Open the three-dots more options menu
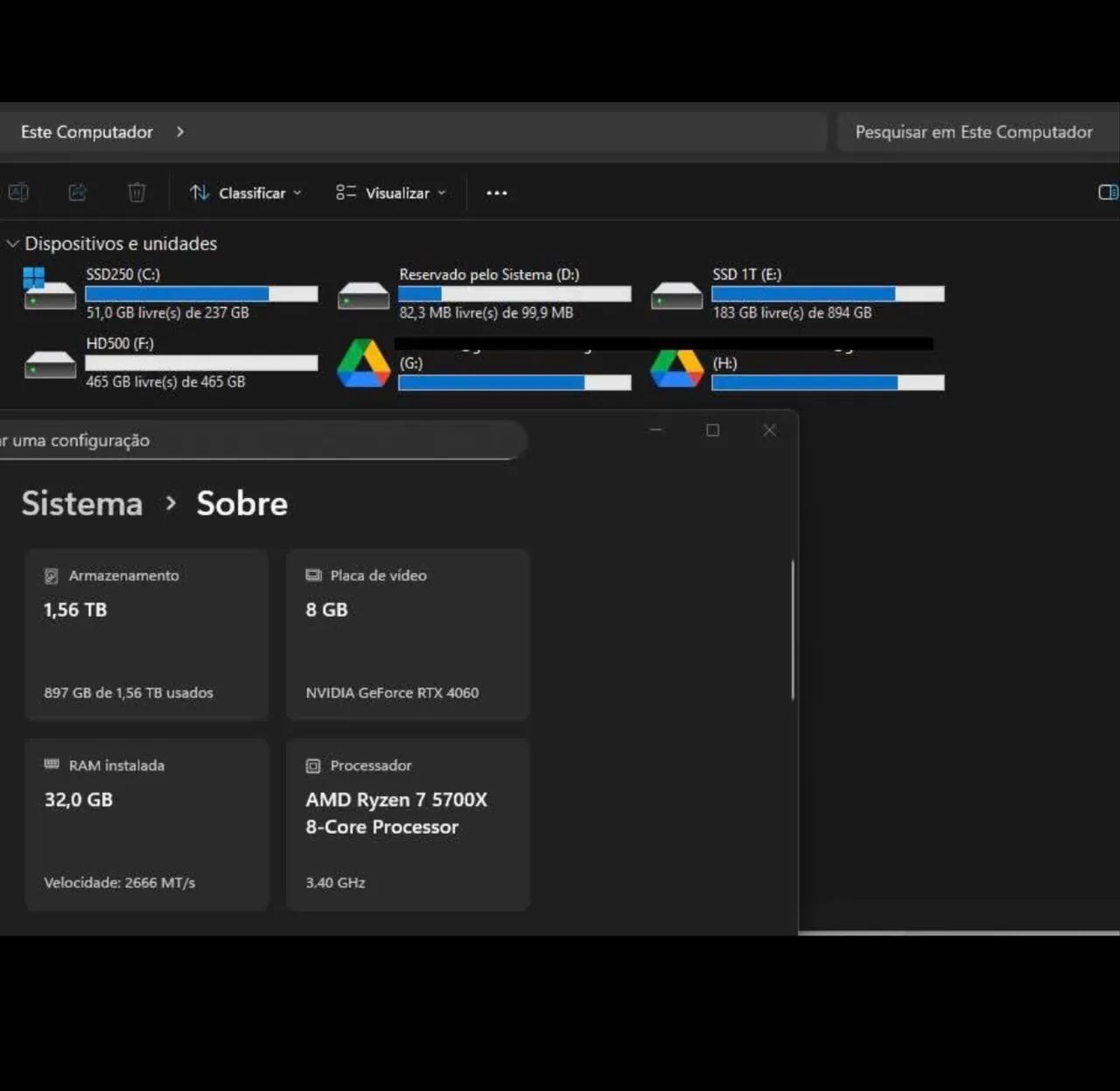This screenshot has width=1120, height=1091. (x=497, y=192)
